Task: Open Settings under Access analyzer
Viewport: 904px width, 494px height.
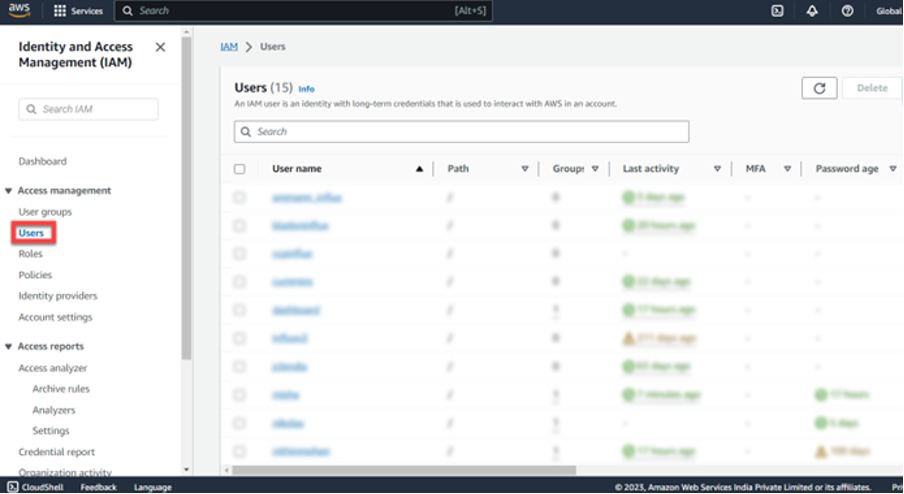Action: [51, 431]
